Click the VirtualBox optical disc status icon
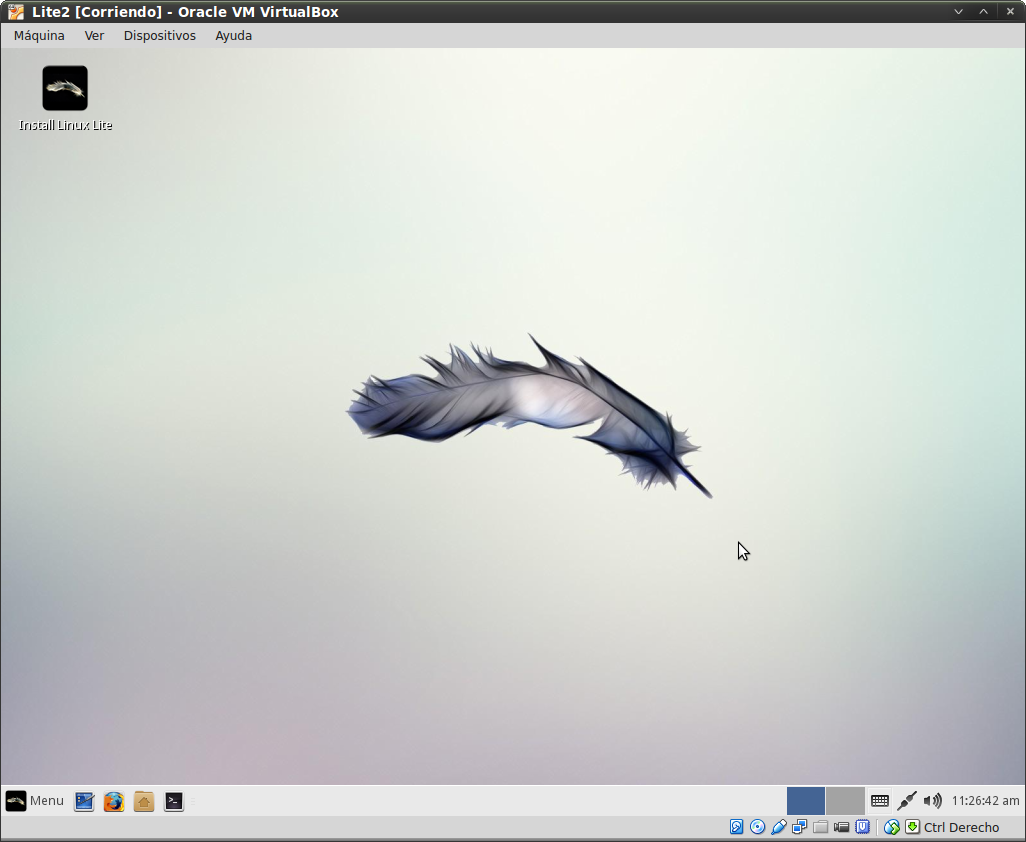This screenshot has height=842, width=1026. (758, 827)
